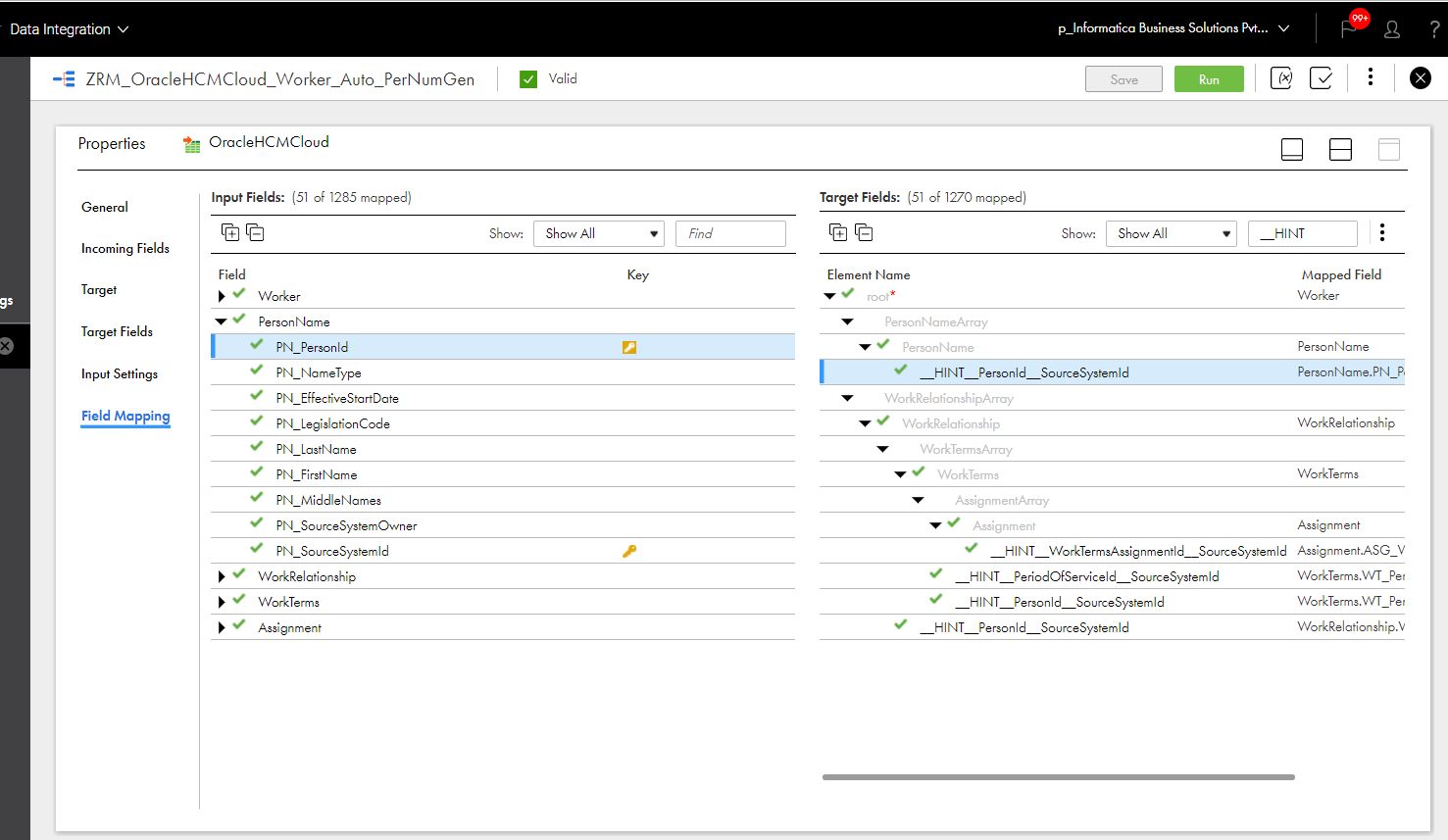Expand the Worker input group
1448x840 pixels.
[222, 296]
